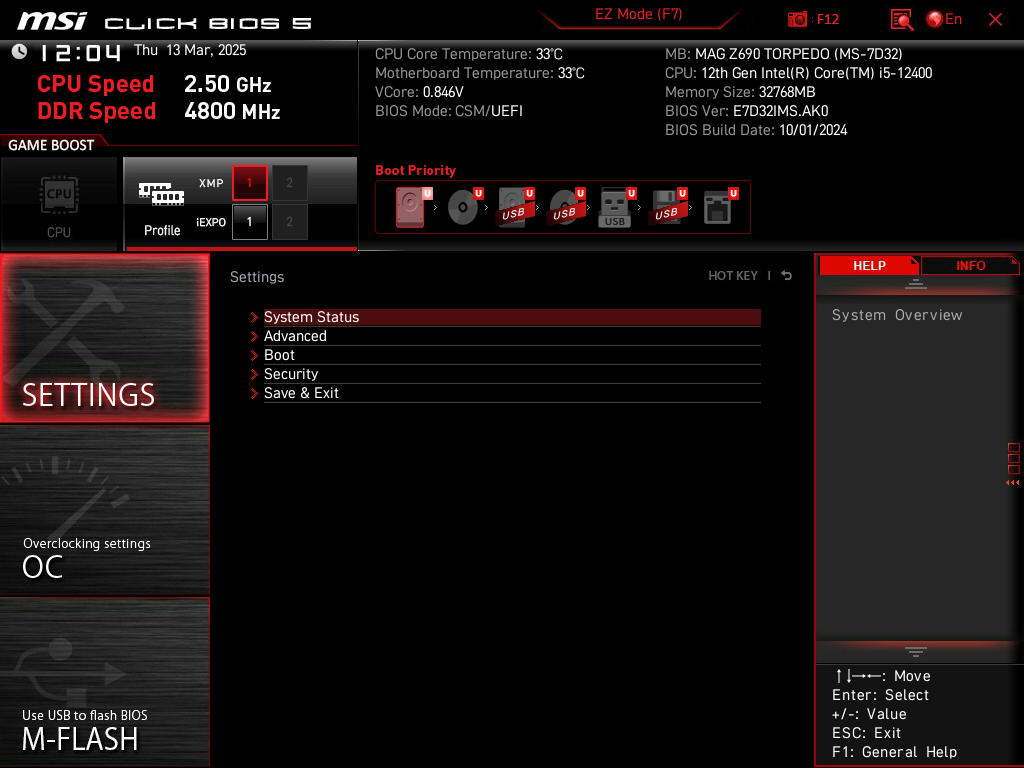Viewport: 1024px width, 768px height.
Task: Switch to the HELP tab
Action: pyautogui.click(x=869, y=265)
